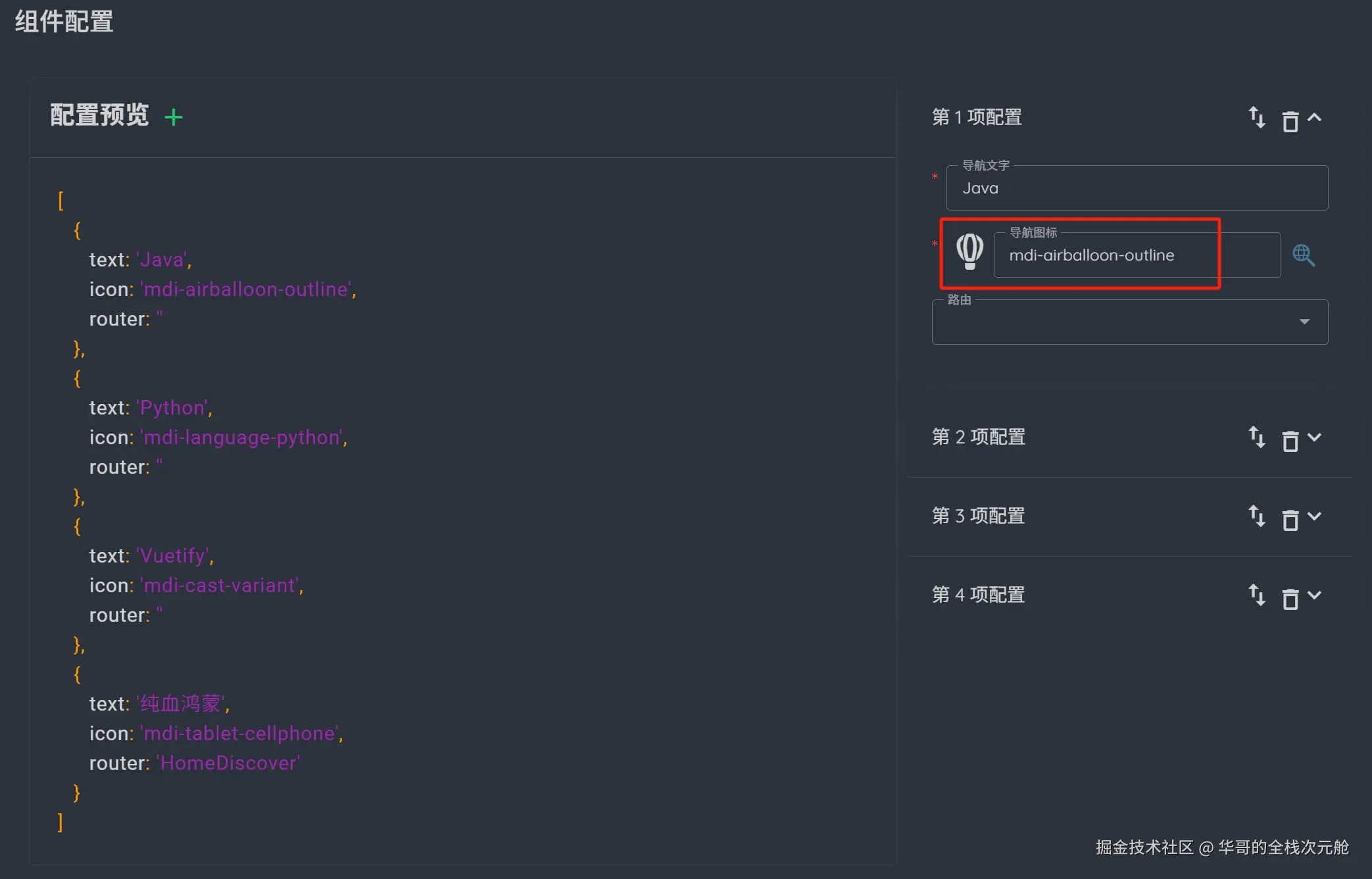Image resolution: width=1372 pixels, height=879 pixels.
Task: Expand the 第 2 项配置 panel
Action: (x=1315, y=438)
